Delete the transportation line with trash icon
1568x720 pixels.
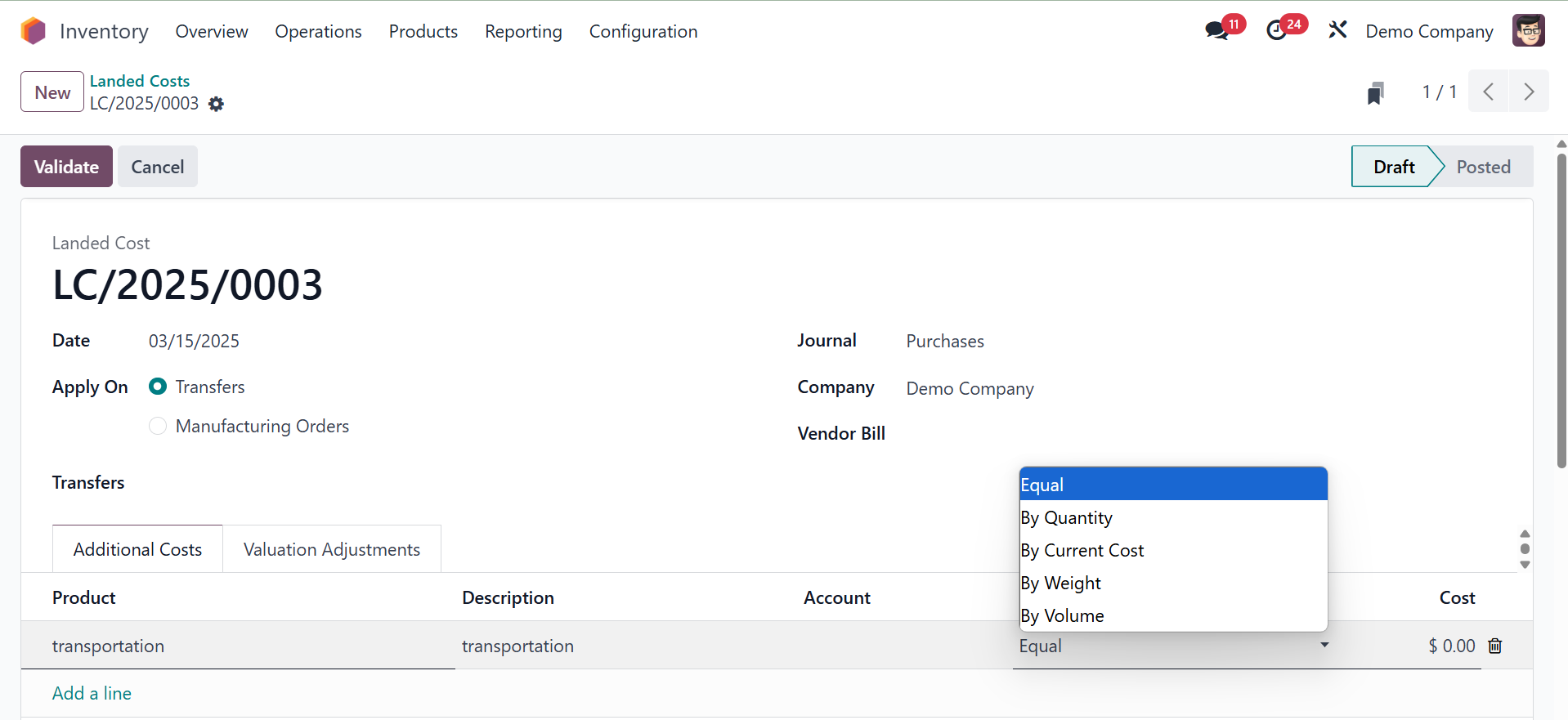point(1495,646)
